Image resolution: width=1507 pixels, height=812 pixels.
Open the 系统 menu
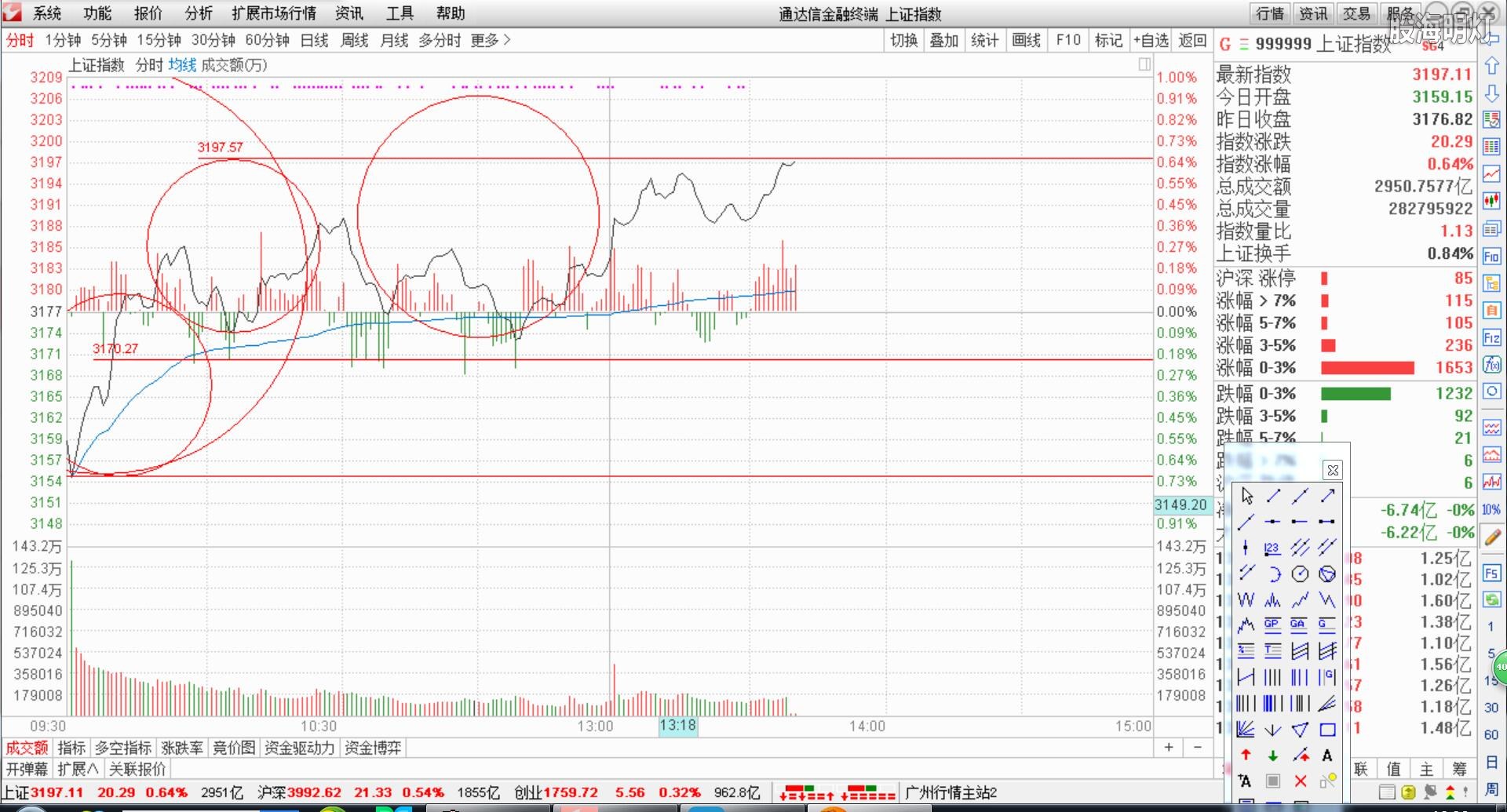(x=47, y=13)
